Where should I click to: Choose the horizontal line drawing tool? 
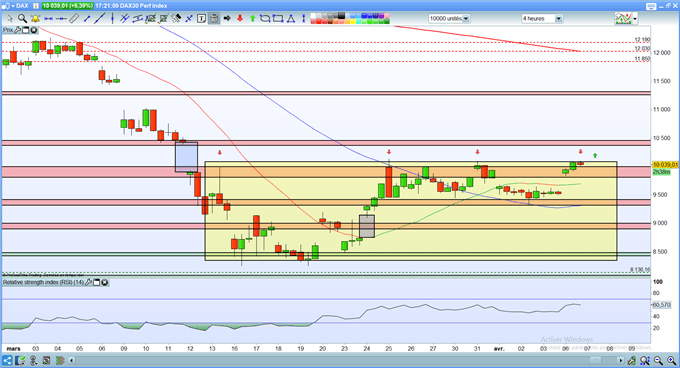coord(49,18)
